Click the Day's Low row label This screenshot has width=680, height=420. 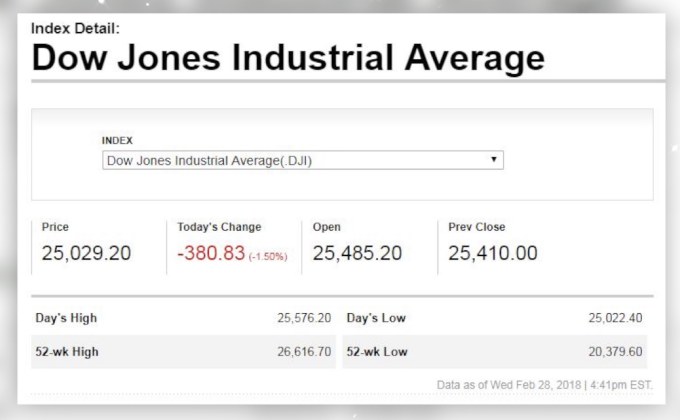[x=376, y=318]
